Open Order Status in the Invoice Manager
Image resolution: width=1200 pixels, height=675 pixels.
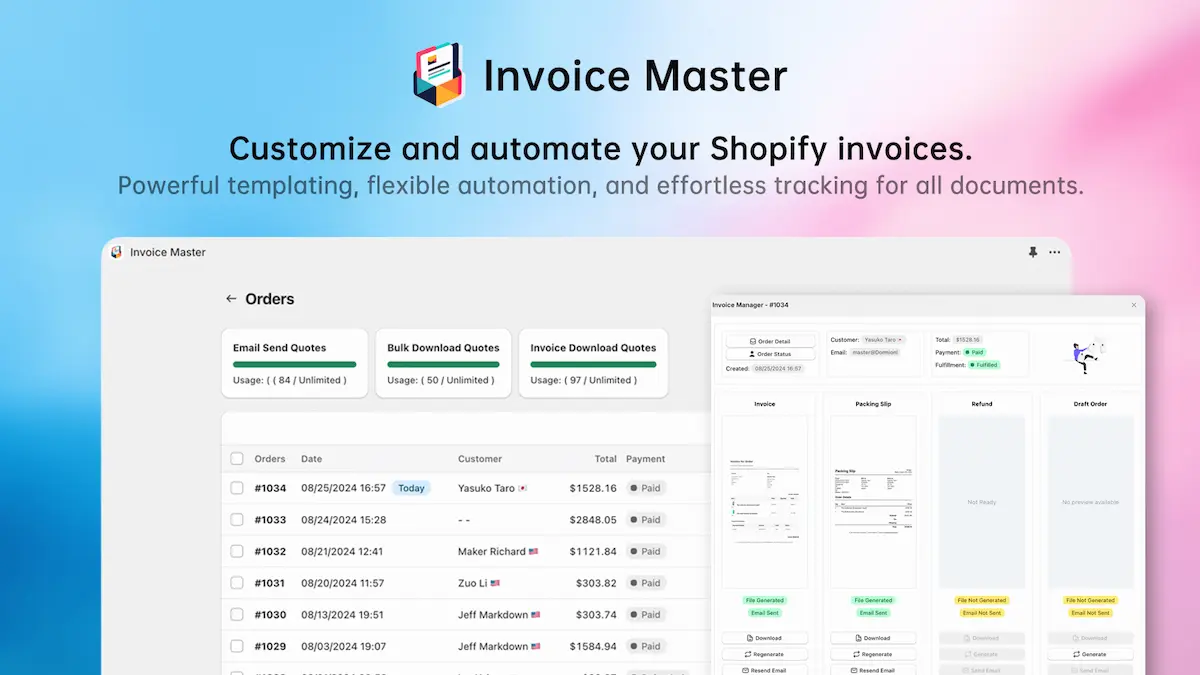772,354
